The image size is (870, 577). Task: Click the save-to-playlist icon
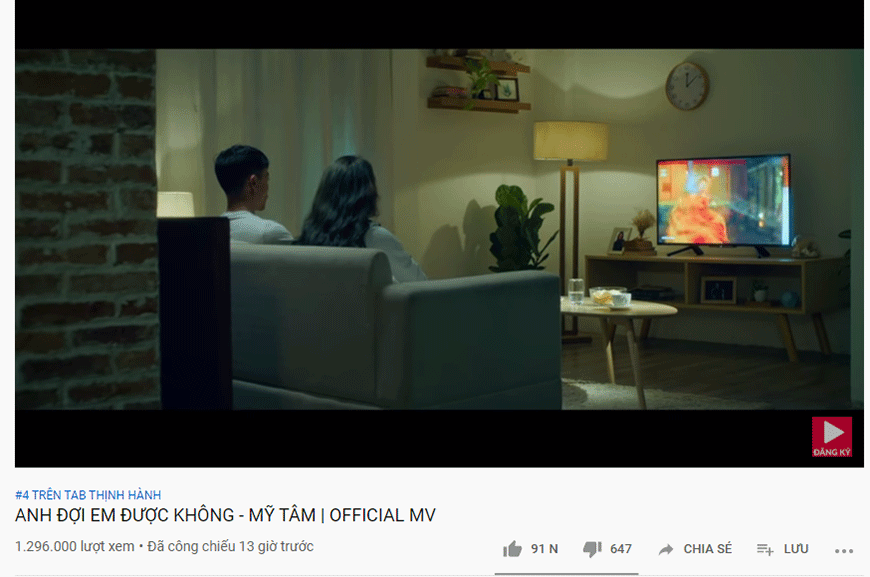765,549
